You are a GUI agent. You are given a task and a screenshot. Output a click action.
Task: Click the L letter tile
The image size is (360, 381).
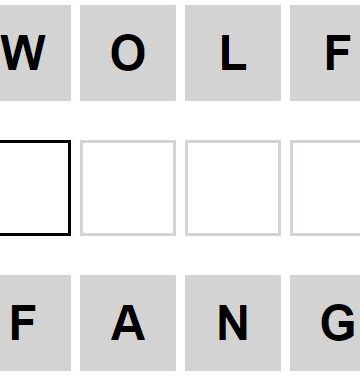click(x=233, y=53)
